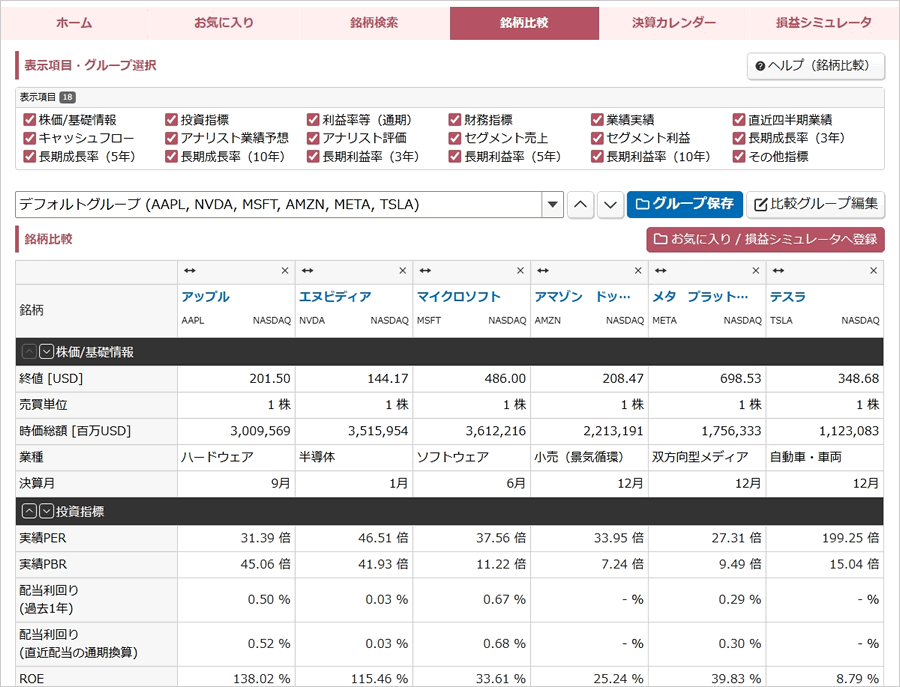Image resolution: width=900 pixels, height=687 pixels.
Task: Switch to the 銘柄検索 tab
Action: [x=374, y=23]
